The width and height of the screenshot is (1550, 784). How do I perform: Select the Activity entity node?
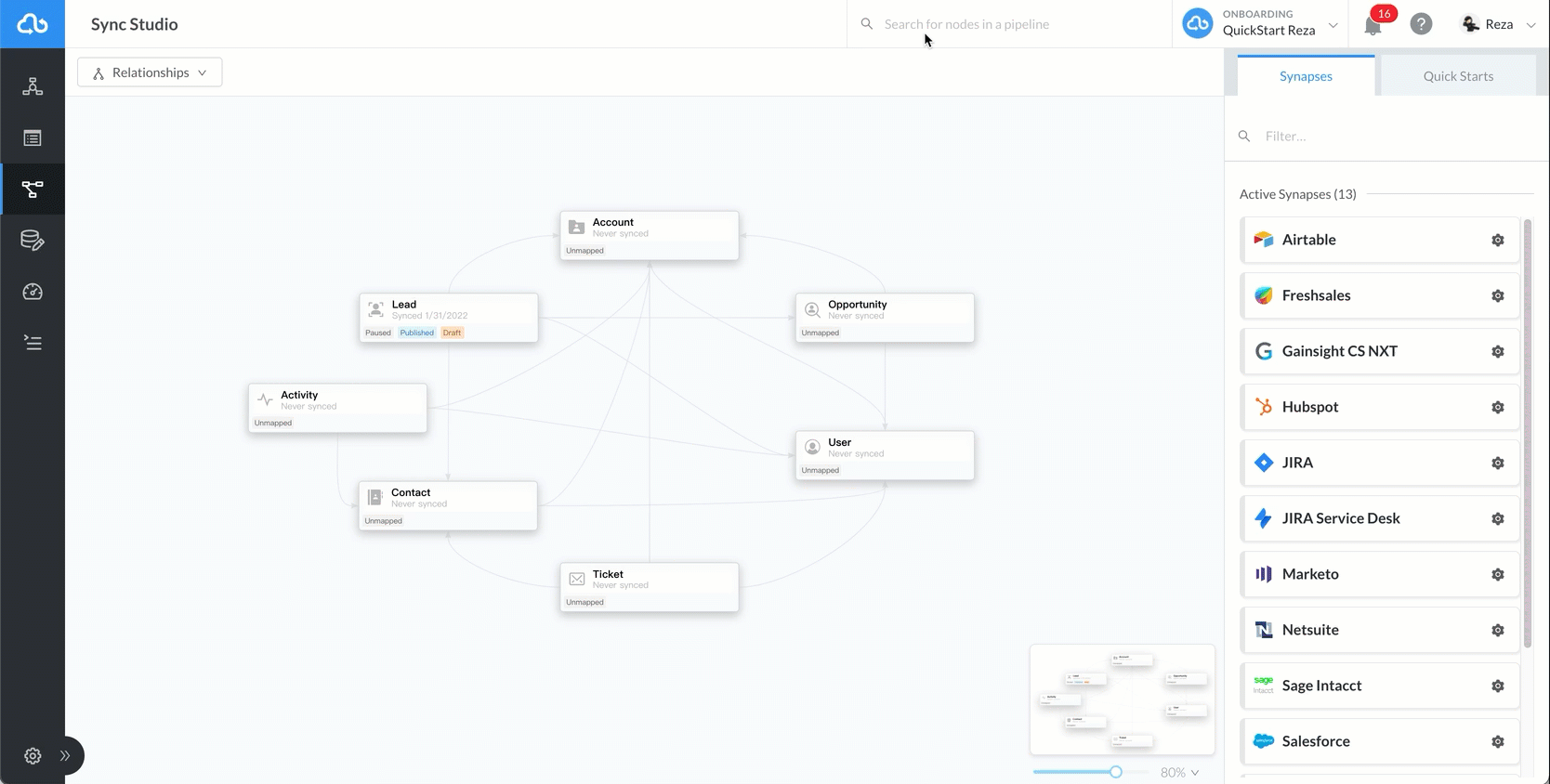point(337,408)
